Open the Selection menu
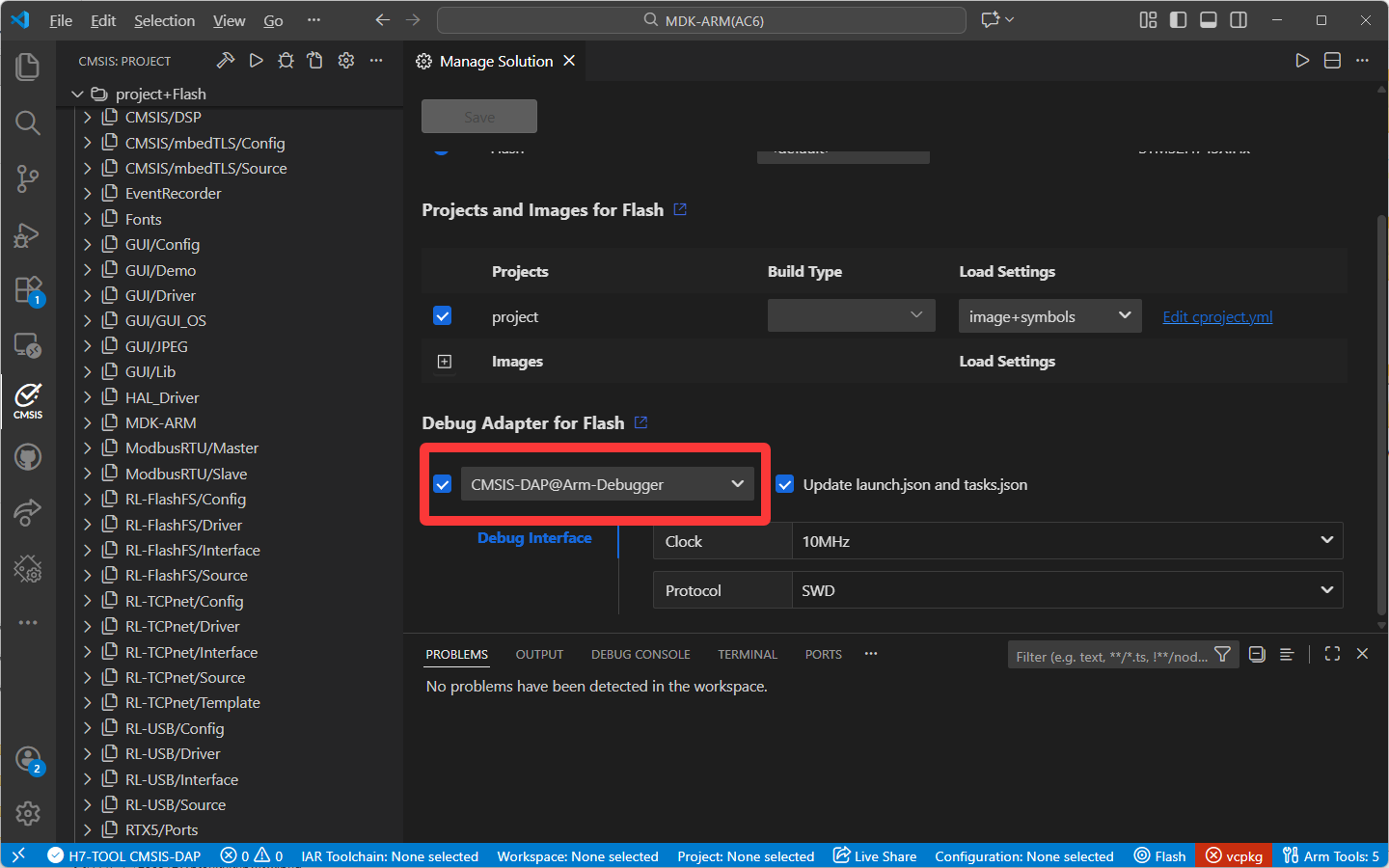This screenshot has height=868, width=1389. point(164,20)
